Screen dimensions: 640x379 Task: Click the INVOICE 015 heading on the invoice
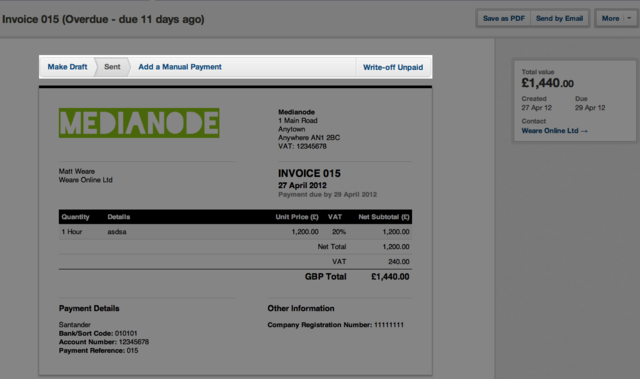pyautogui.click(x=309, y=173)
